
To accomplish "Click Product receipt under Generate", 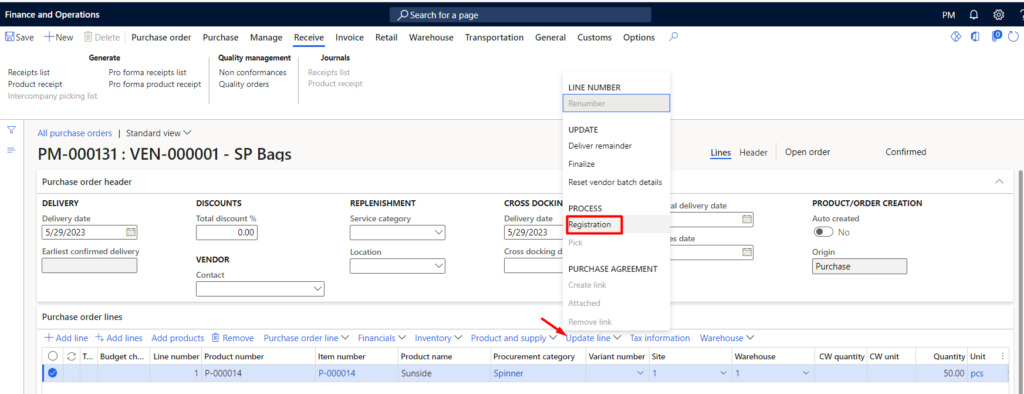I will [35, 84].
